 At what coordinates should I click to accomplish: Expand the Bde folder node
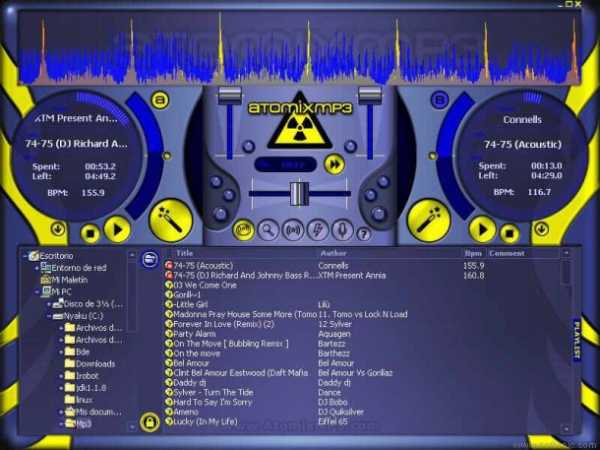coord(61,352)
